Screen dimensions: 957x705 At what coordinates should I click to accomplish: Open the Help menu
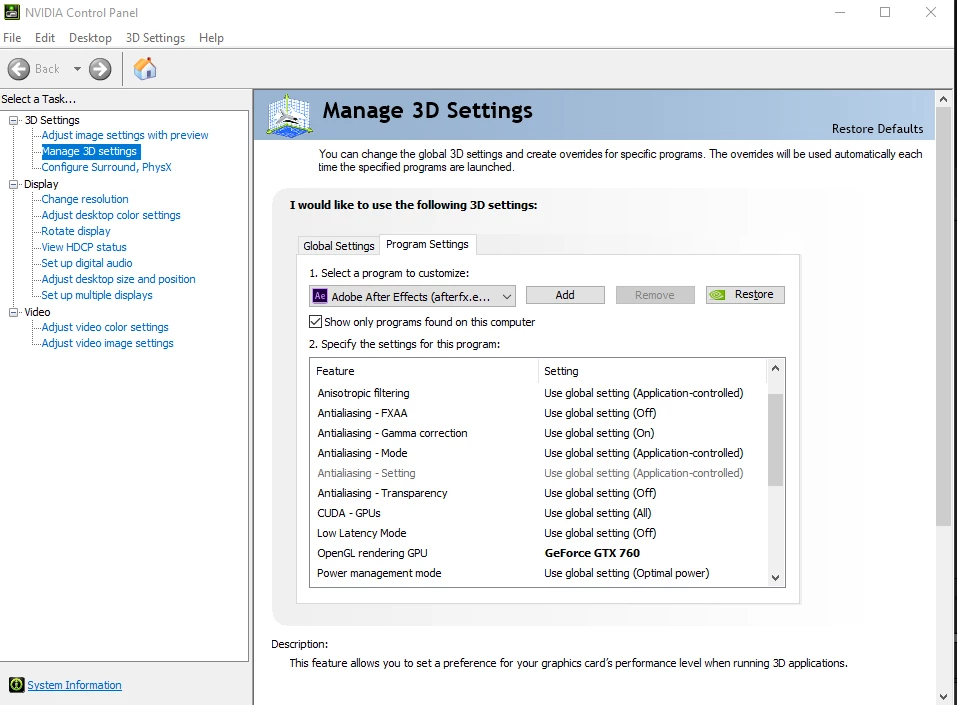pyautogui.click(x=211, y=38)
